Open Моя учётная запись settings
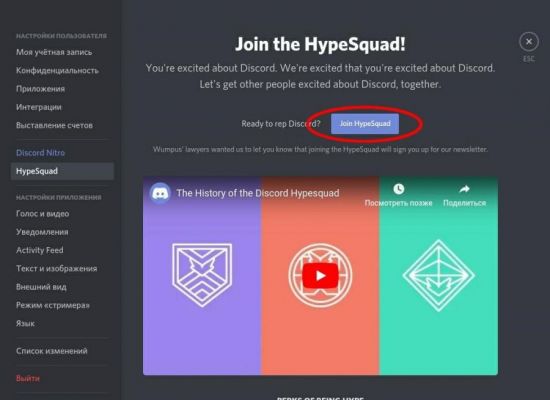 click(x=54, y=52)
